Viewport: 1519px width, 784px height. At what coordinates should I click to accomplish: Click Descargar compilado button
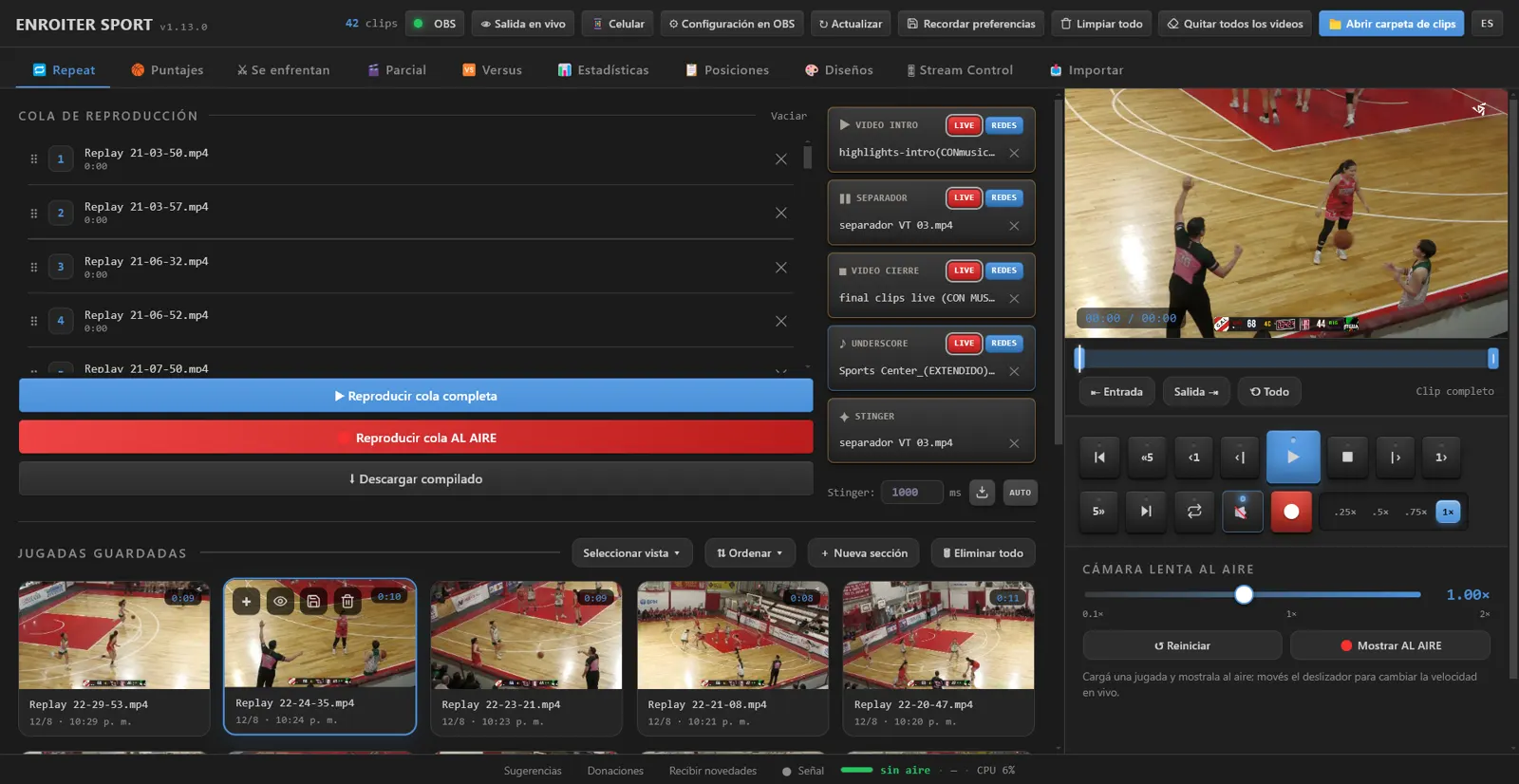416,479
